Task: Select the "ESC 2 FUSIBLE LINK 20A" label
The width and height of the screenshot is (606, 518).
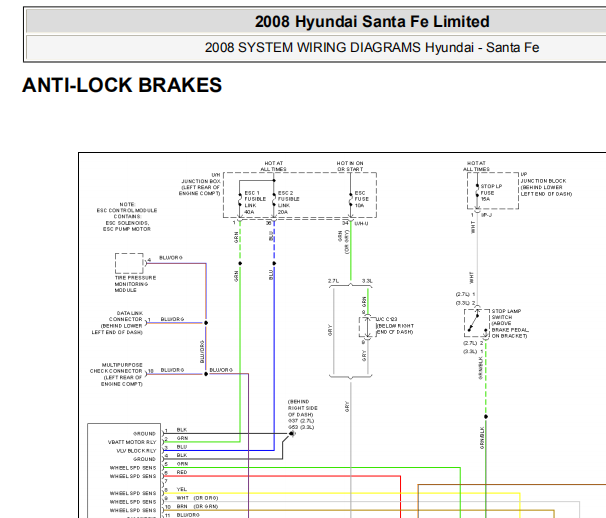Action: point(288,203)
